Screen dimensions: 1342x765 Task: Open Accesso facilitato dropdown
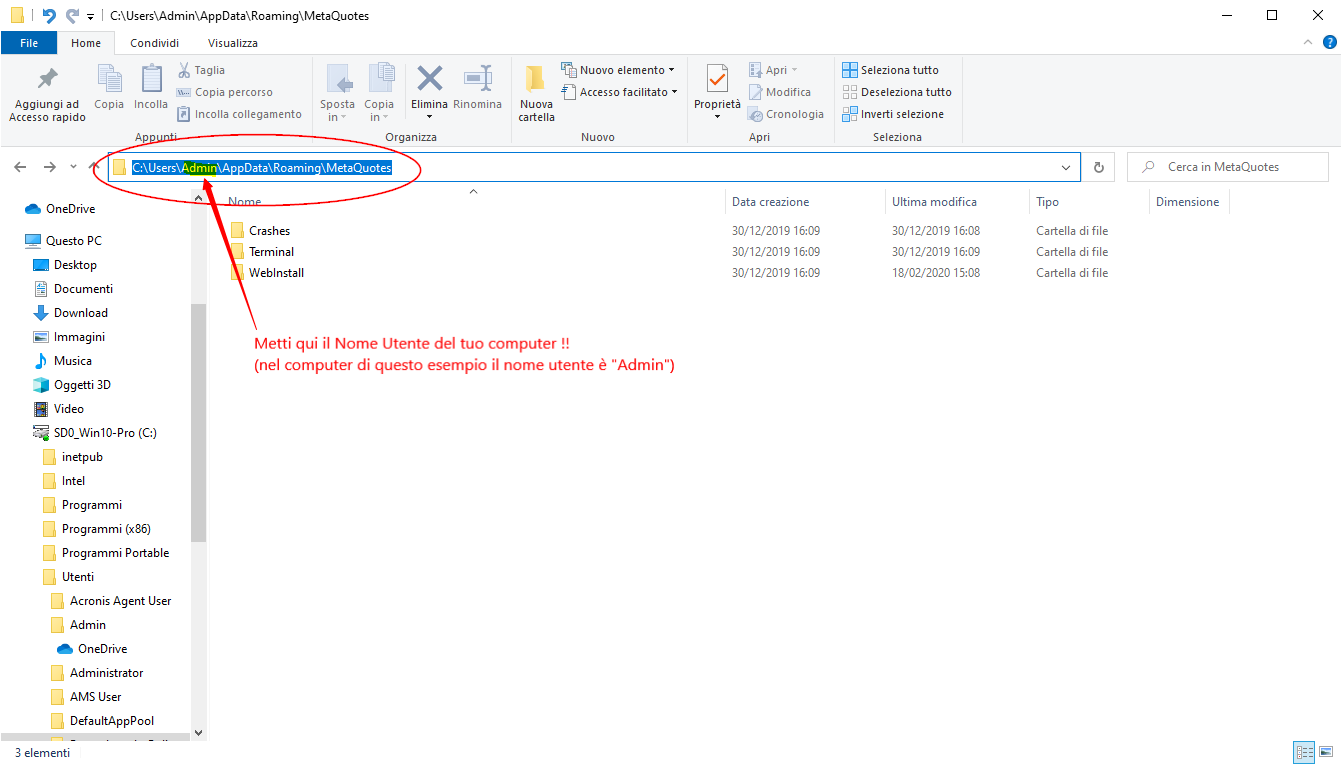click(x=618, y=92)
